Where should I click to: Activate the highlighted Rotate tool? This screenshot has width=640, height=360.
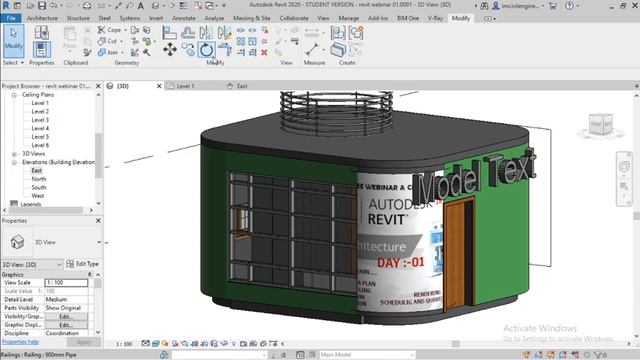point(207,50)
